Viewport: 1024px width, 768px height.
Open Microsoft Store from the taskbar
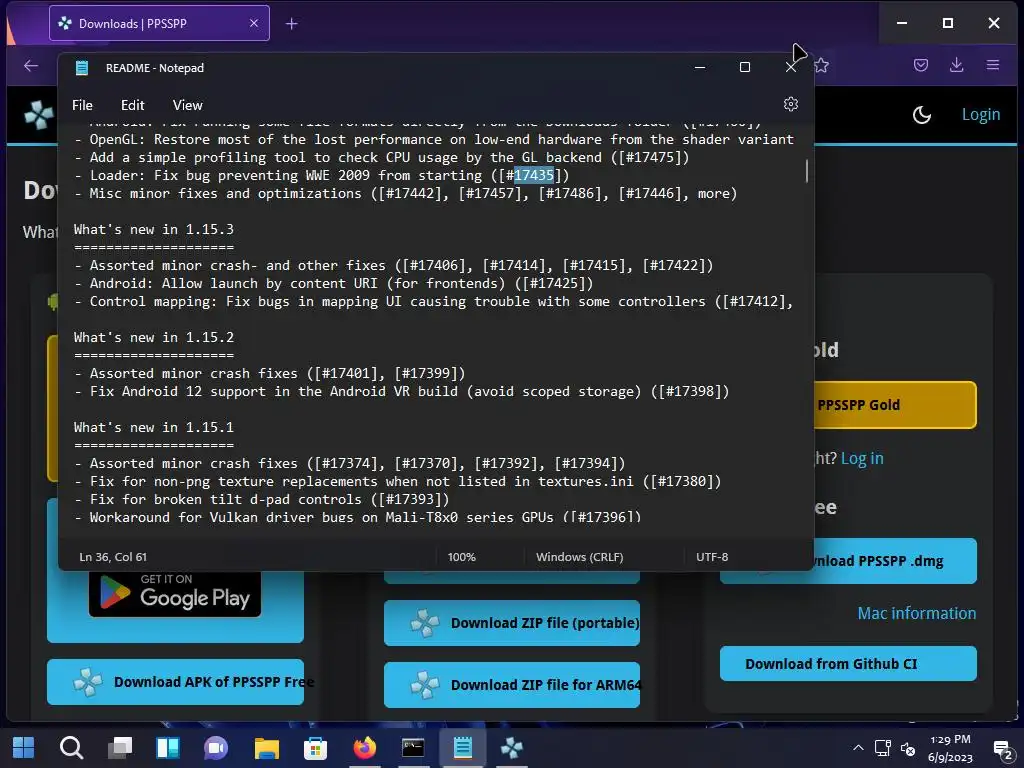click(x=315, y=748)
